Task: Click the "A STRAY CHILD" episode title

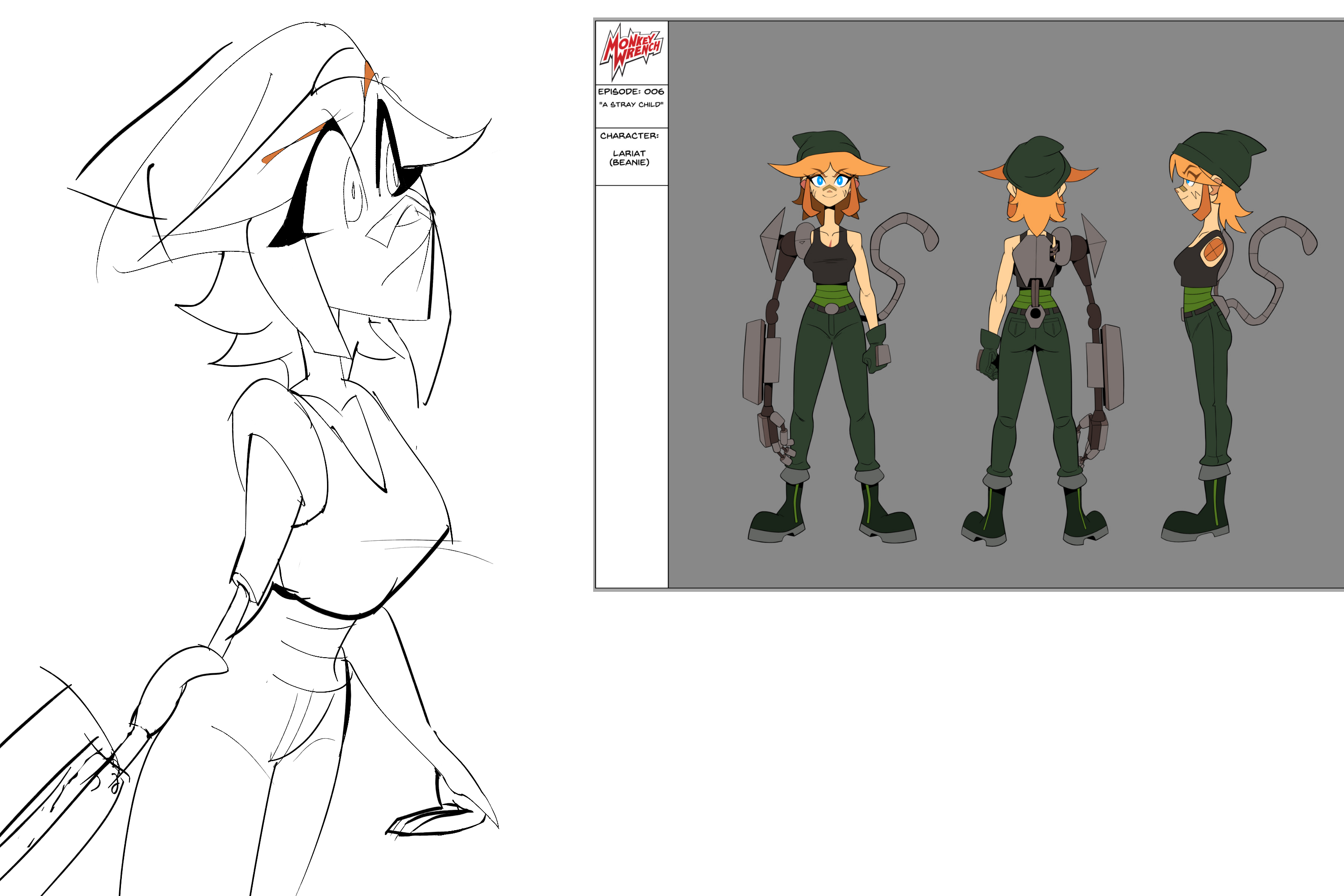Action: click(631, 104)
